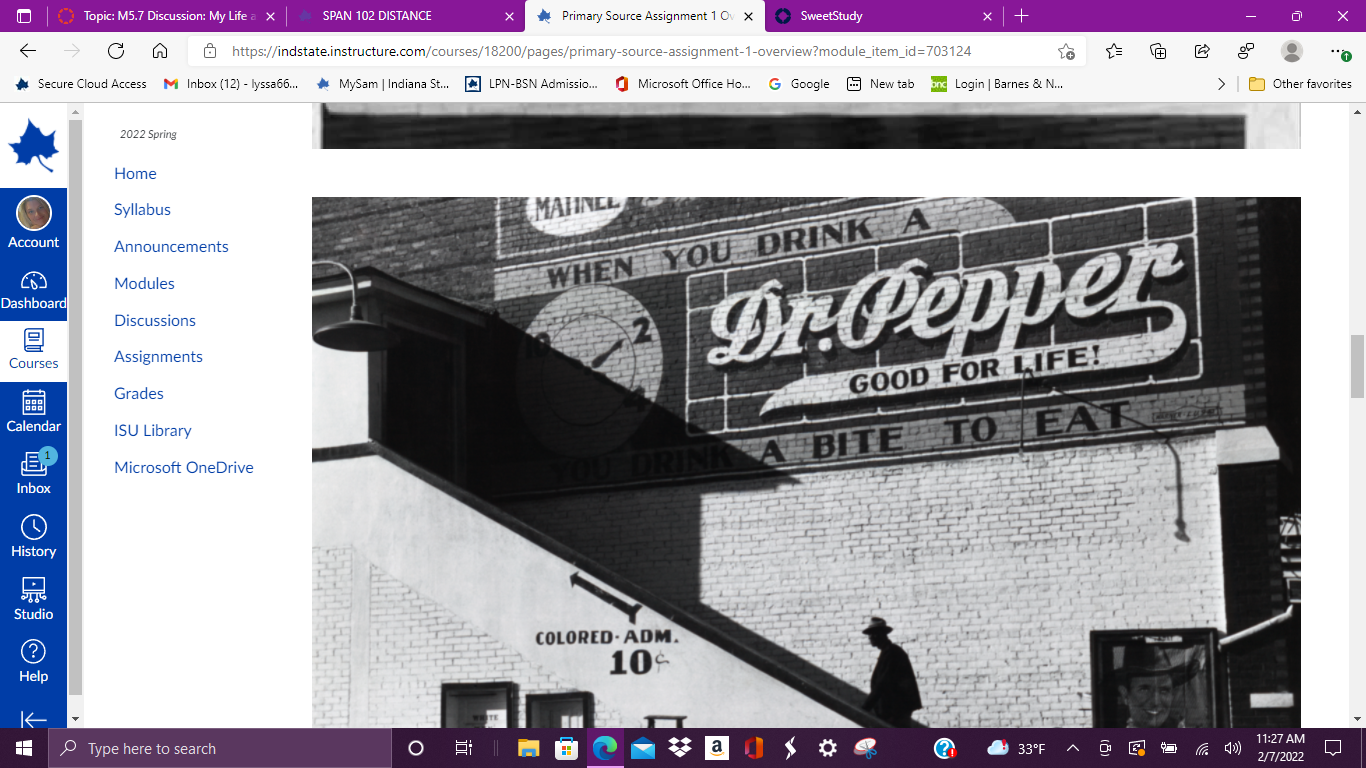Close the SPAN 102 DISTANCE tab
This screenshot has width=1366, height=768.
pyautogui.click(x=509, y=16)
